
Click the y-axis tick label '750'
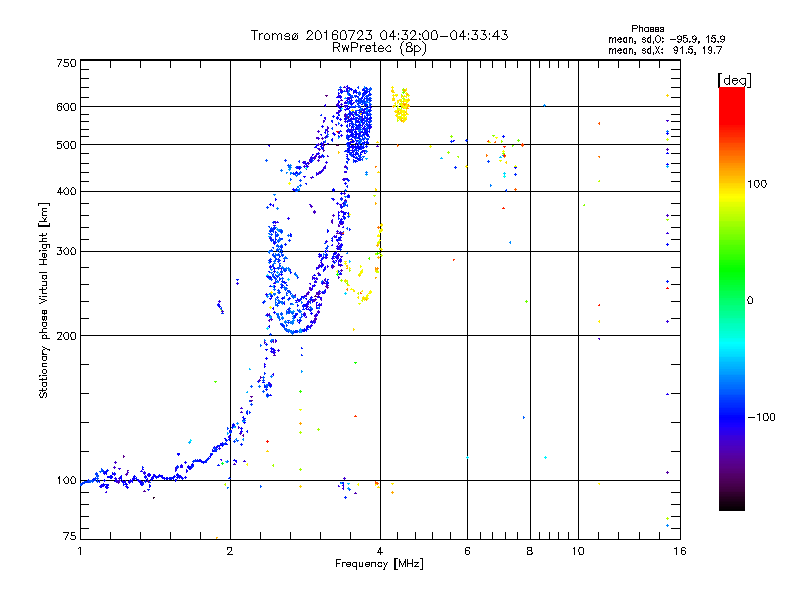click(x=66, y=63)
